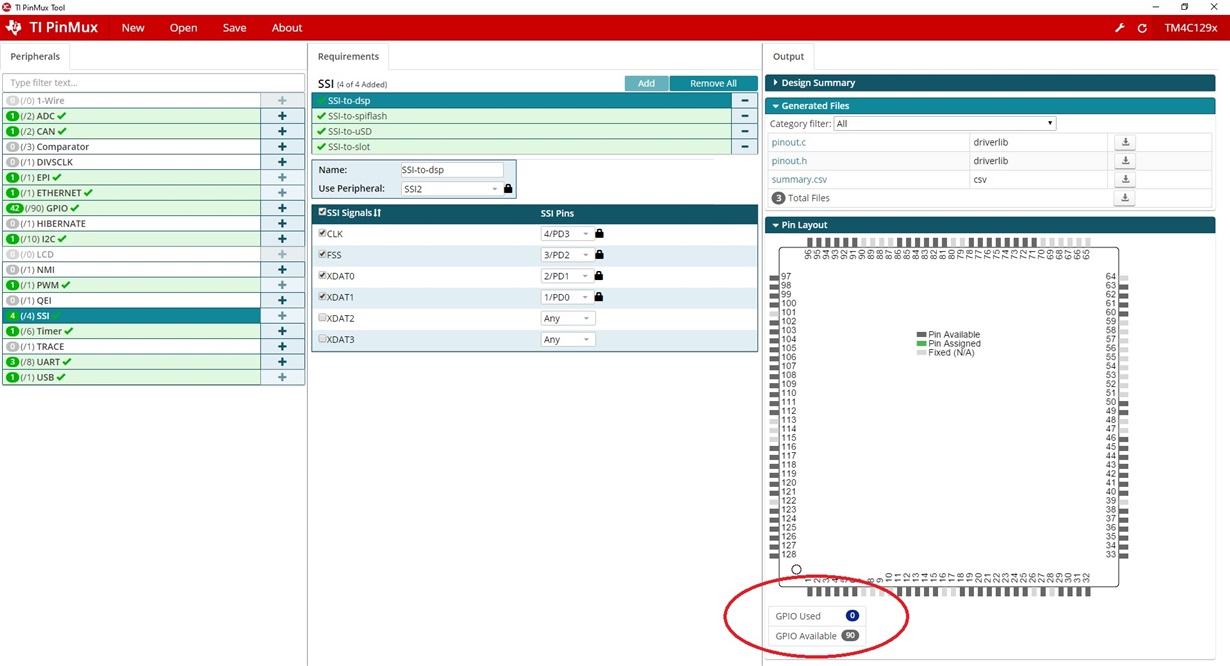Collapse Generated Files section
This screenshot has width=1230, height=666.
[x=990, y=106]
